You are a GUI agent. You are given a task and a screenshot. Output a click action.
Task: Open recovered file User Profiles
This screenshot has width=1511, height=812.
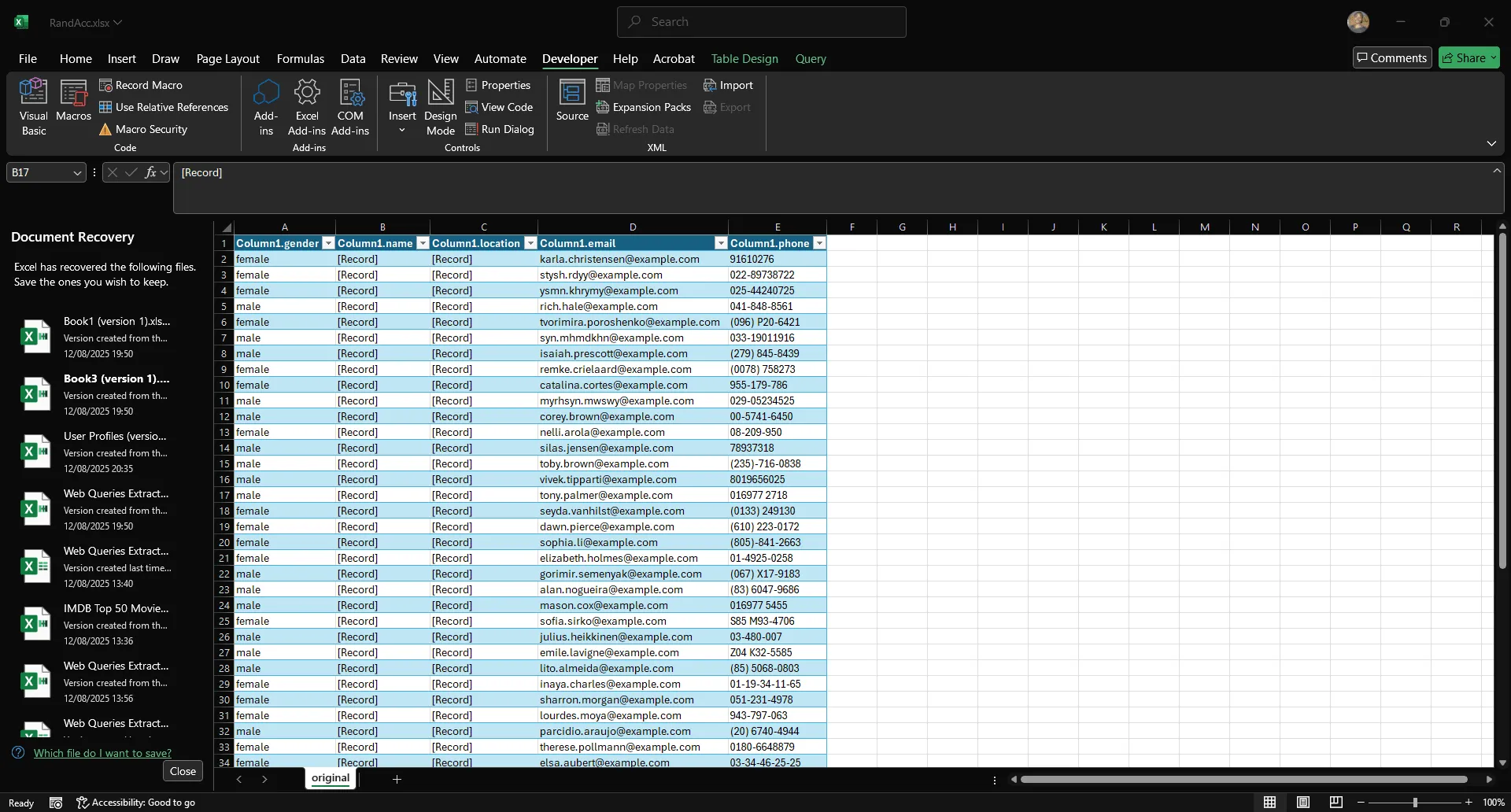[106, 452]
